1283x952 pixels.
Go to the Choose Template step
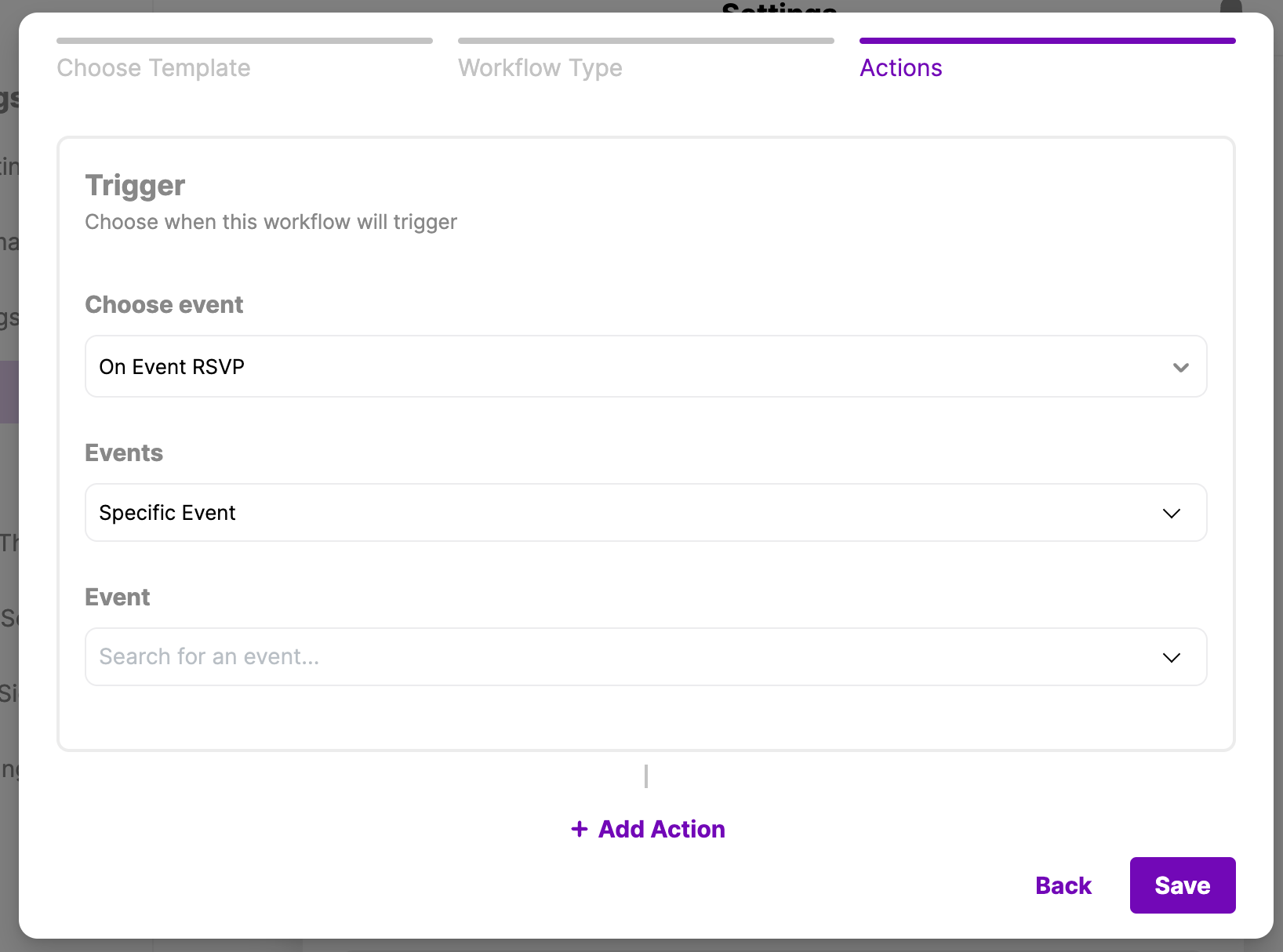click(154, 68)
